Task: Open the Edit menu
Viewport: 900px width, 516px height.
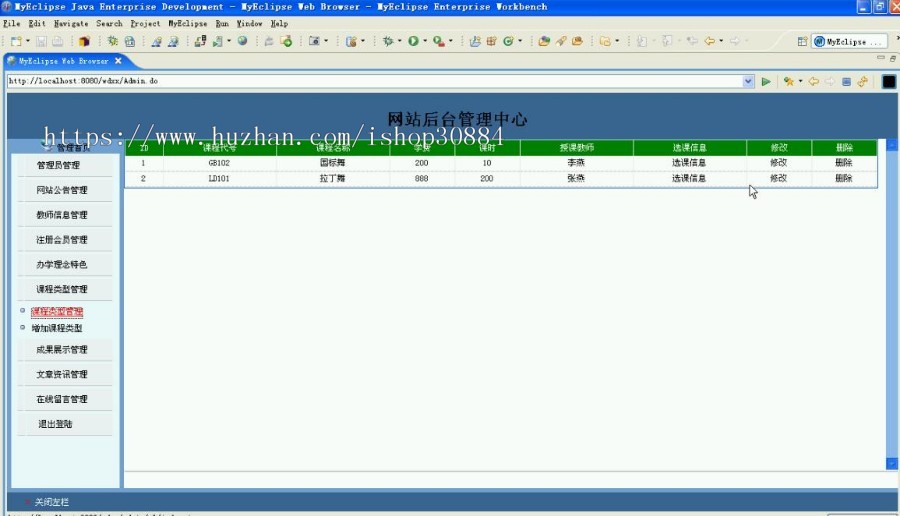Action: point(37,24)
